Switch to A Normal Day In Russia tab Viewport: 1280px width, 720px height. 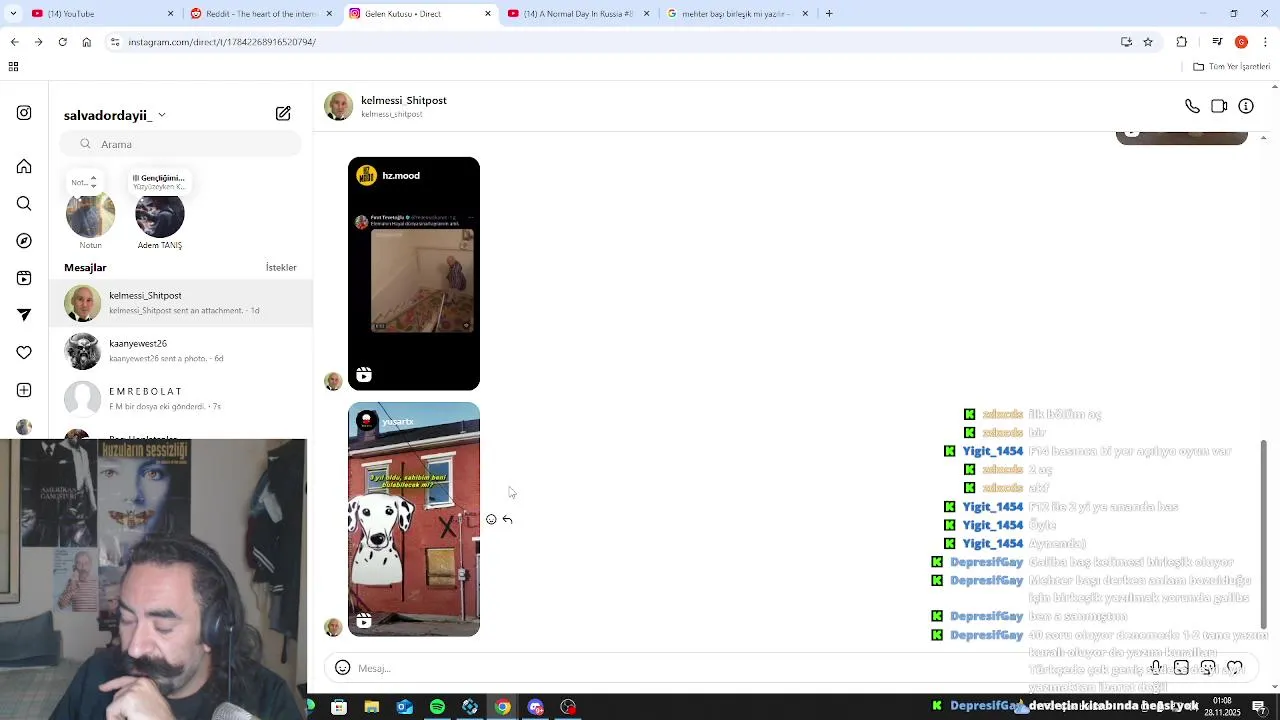[578, 14]
